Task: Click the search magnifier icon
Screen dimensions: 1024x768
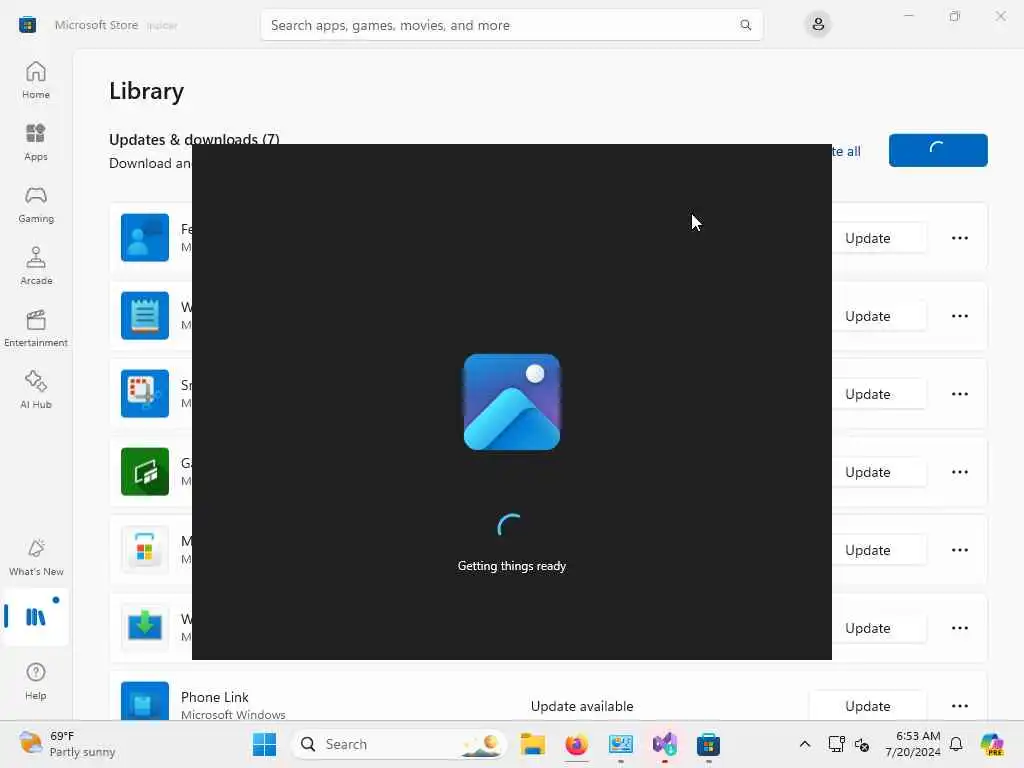Action: tap(745, 25)
